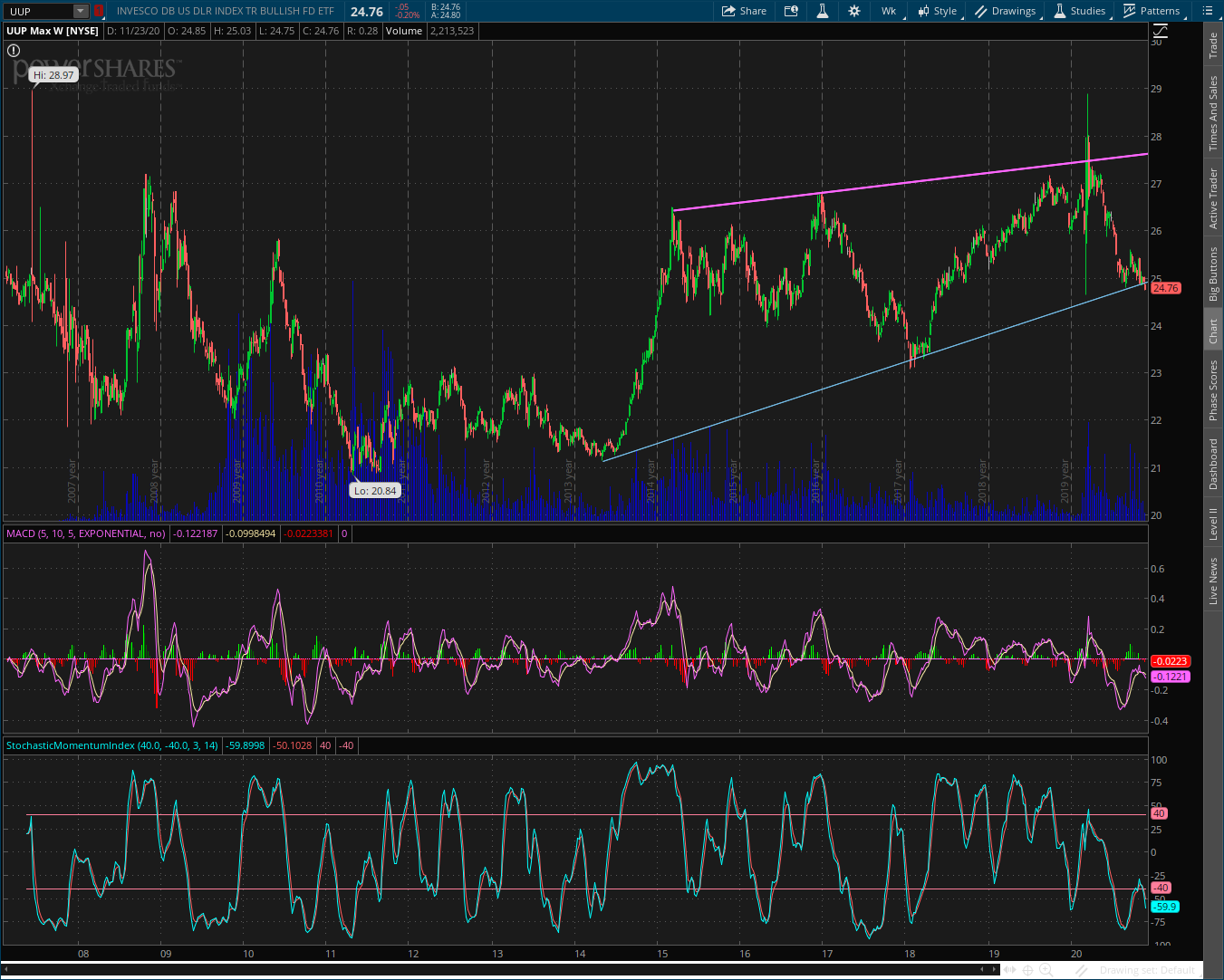Click the -0.122187 MACD value in header

point(195,533)
